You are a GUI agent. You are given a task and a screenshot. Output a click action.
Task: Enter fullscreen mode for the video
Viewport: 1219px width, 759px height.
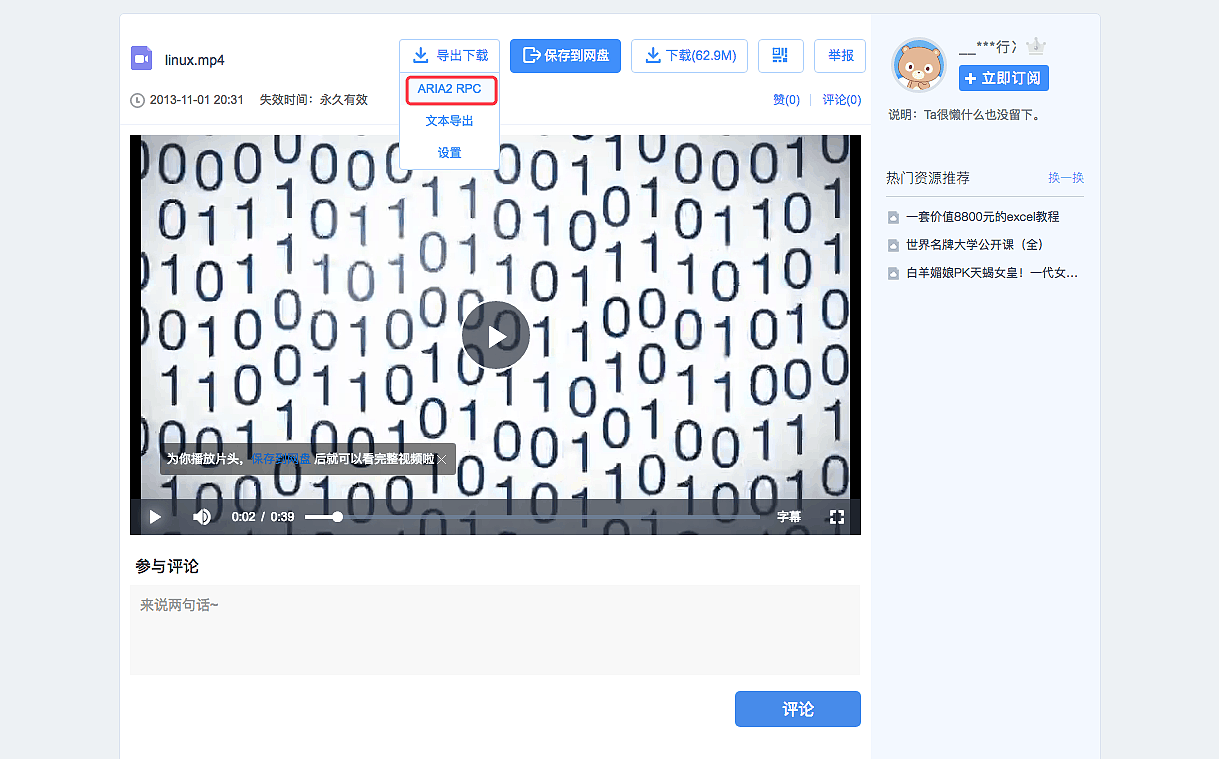(x=837, y=517)
